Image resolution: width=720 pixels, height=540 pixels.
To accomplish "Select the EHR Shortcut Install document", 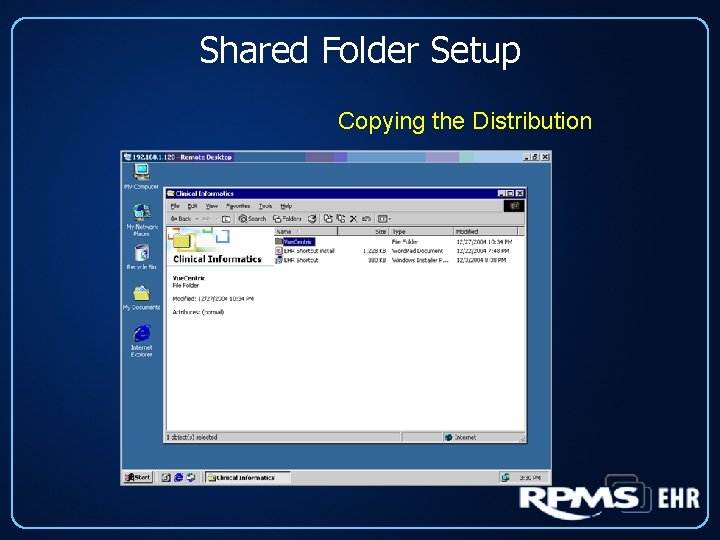I will [305, 251].
